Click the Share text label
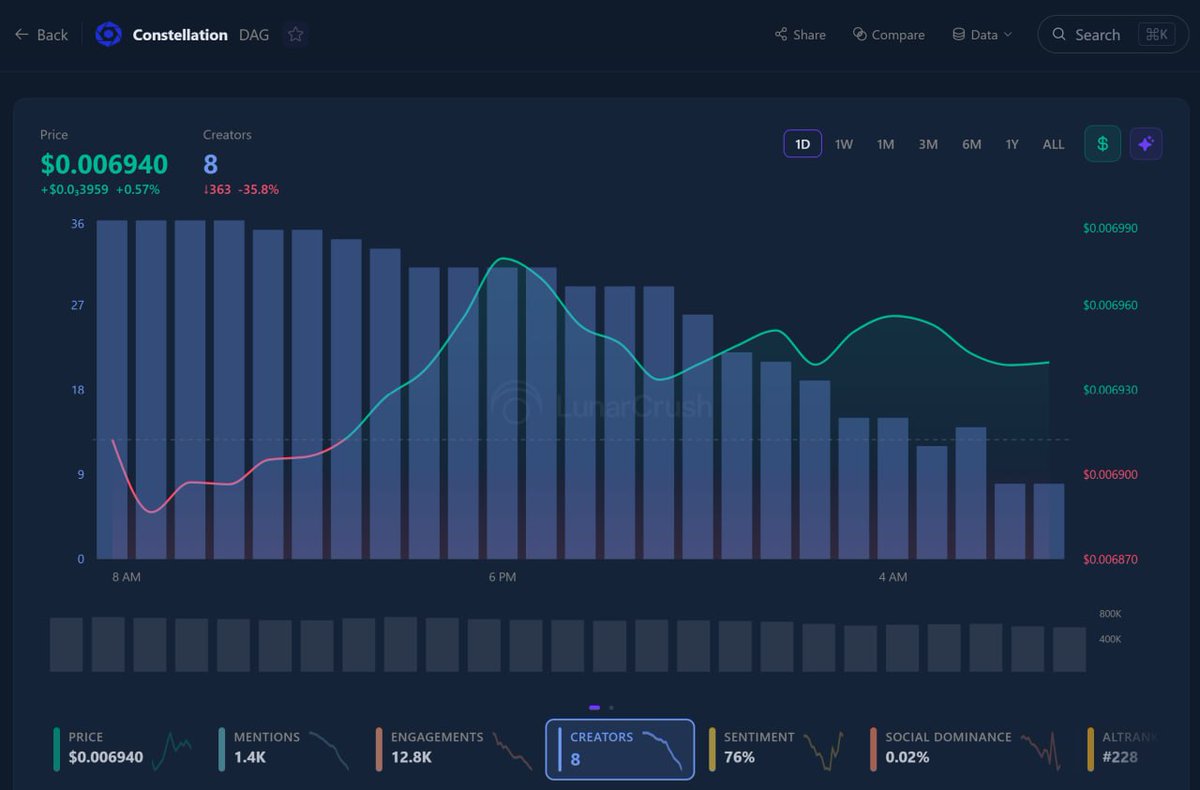1200x790 pixels. tap(809, 34)
